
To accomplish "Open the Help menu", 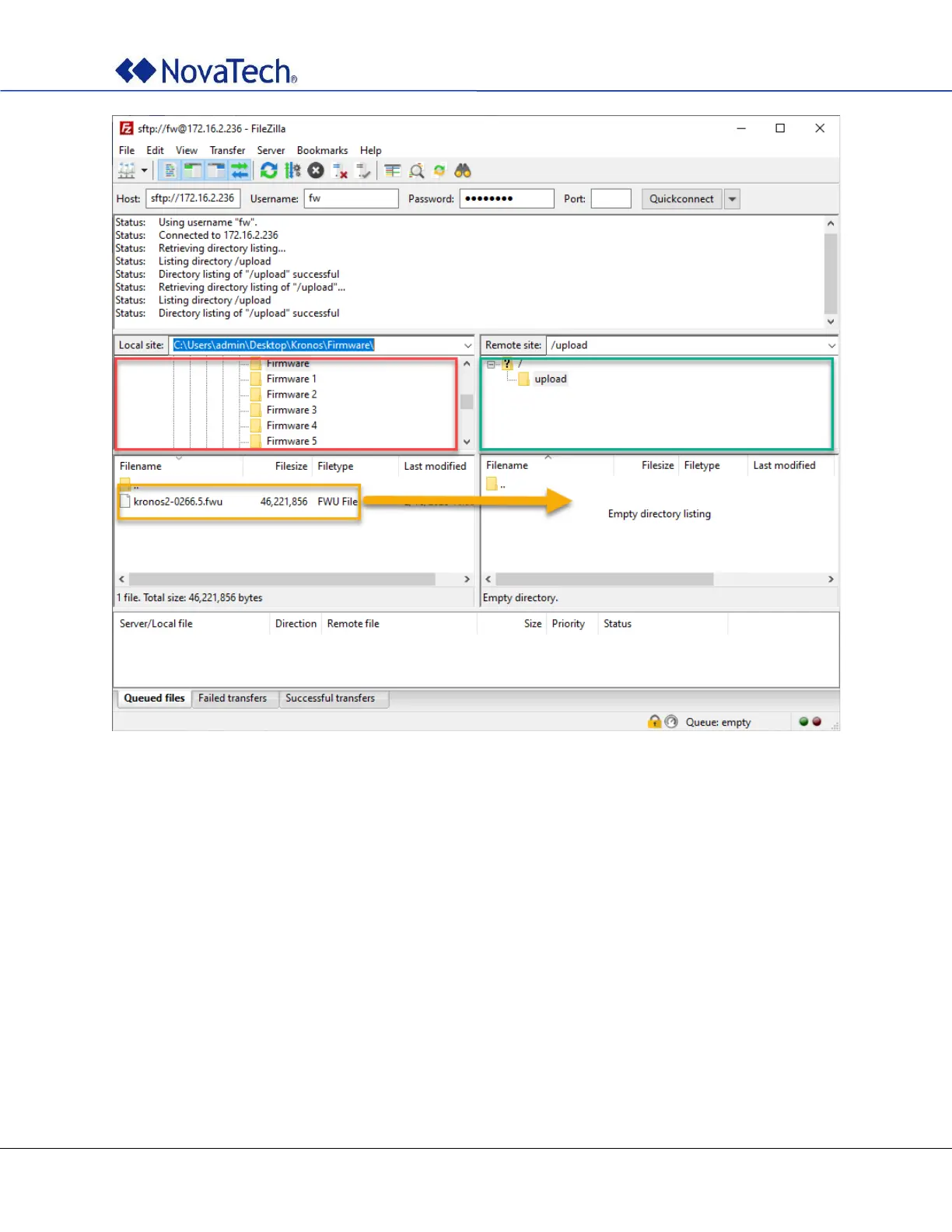I will tap(370, 150).
